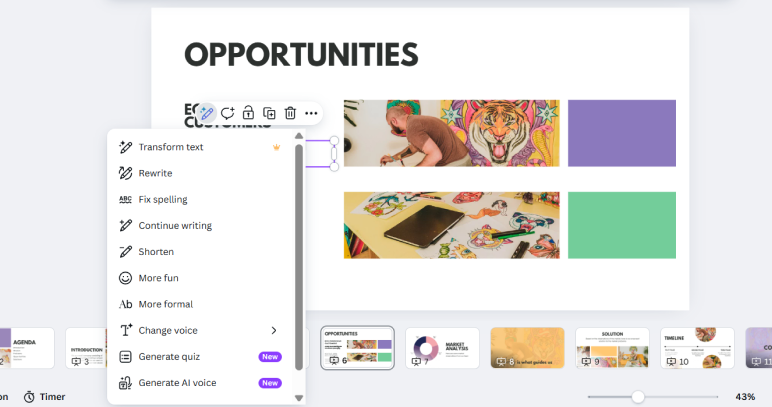
Task: Click the Magic Write pencil icon
Action: 207,113
